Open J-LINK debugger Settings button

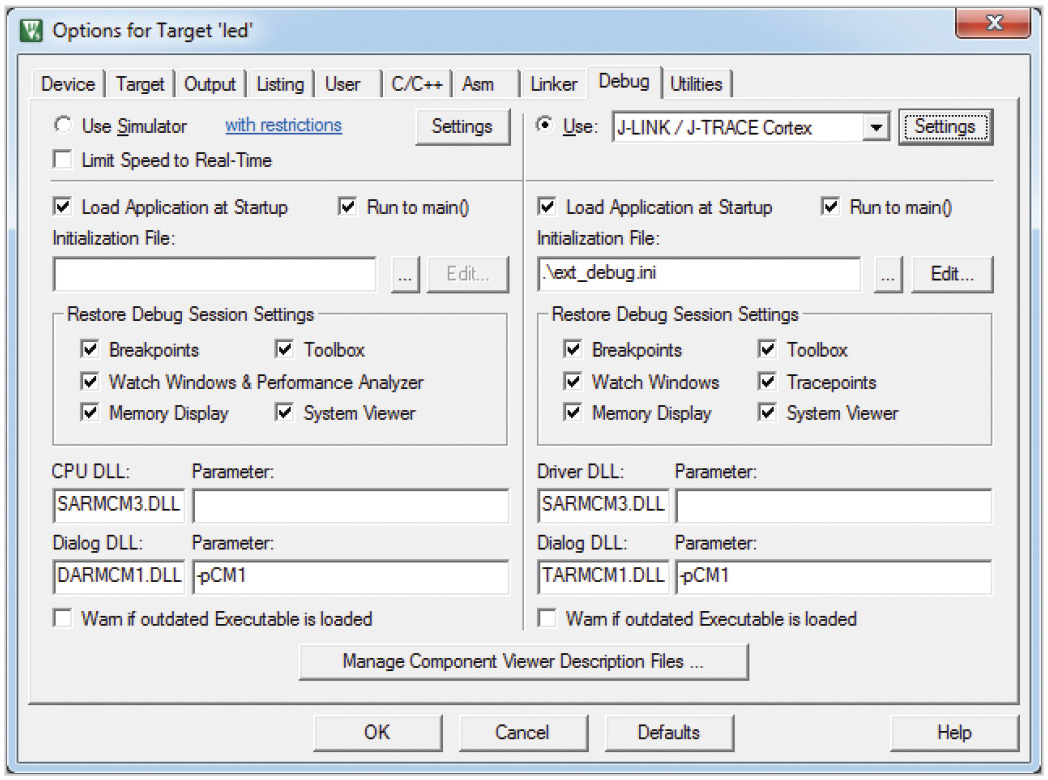pyautogui.click(x=944, y=127)
